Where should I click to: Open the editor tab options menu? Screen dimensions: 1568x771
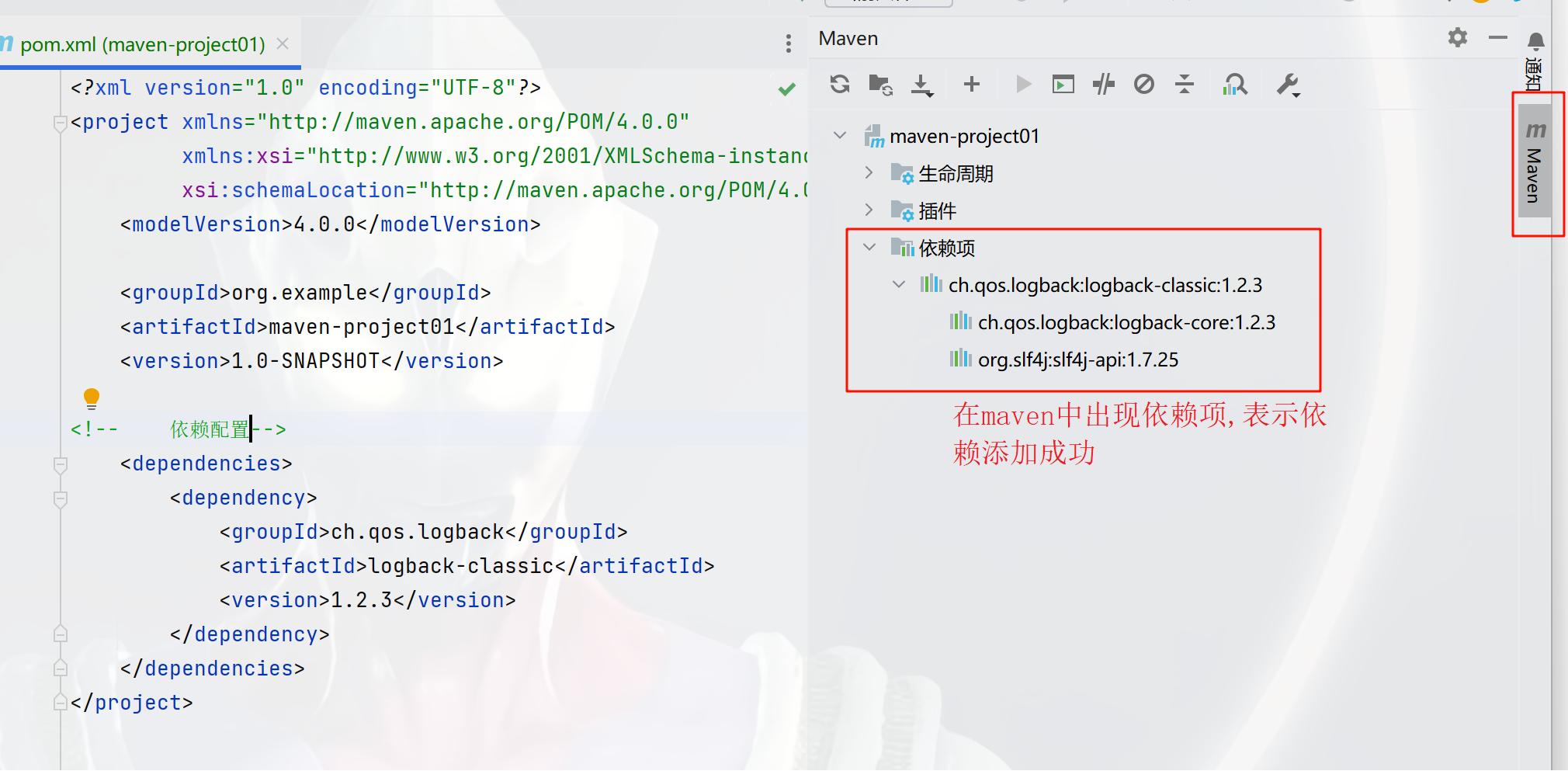(789, 44)
